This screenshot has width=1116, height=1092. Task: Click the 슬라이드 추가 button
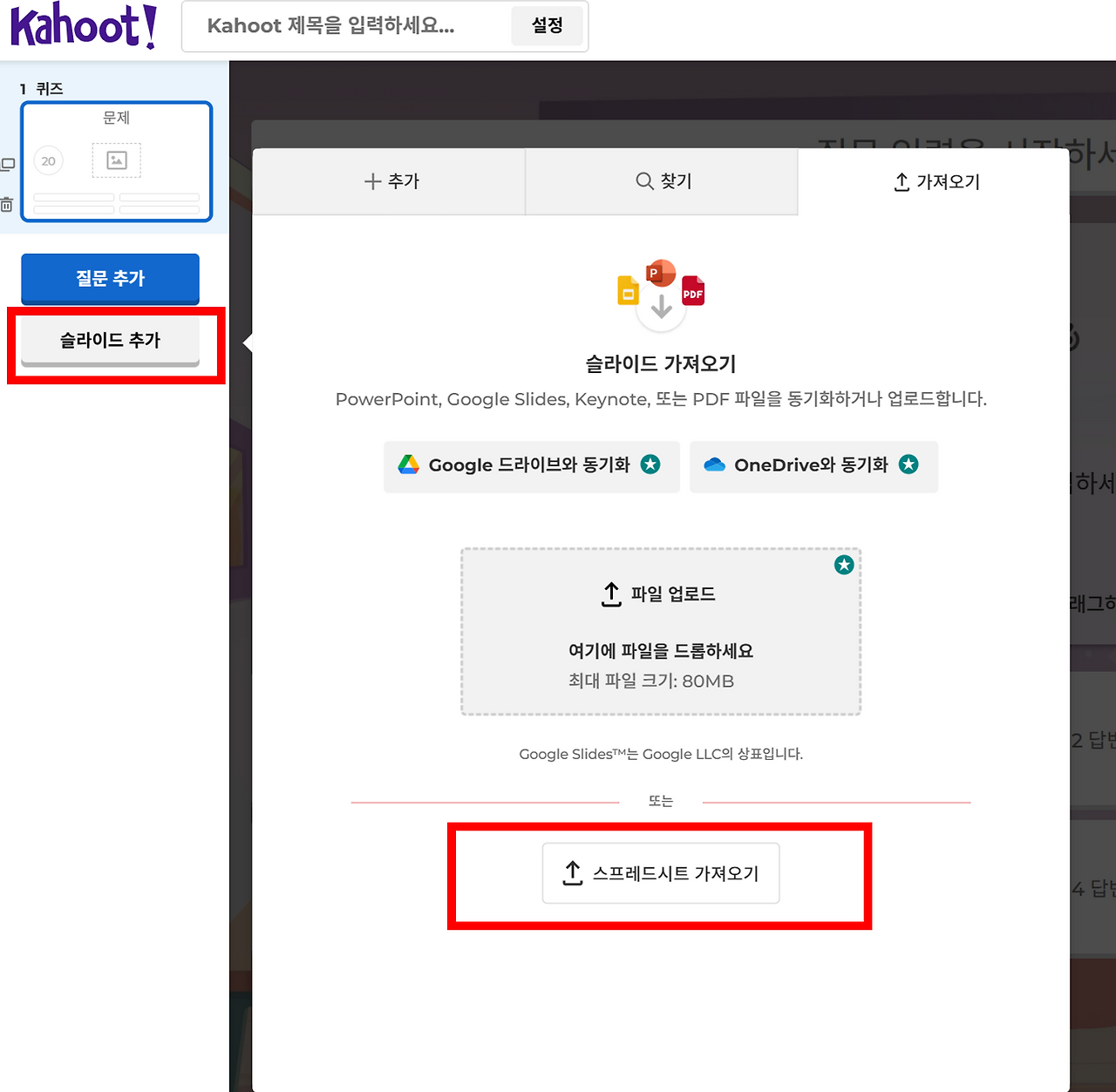point(110,341)
